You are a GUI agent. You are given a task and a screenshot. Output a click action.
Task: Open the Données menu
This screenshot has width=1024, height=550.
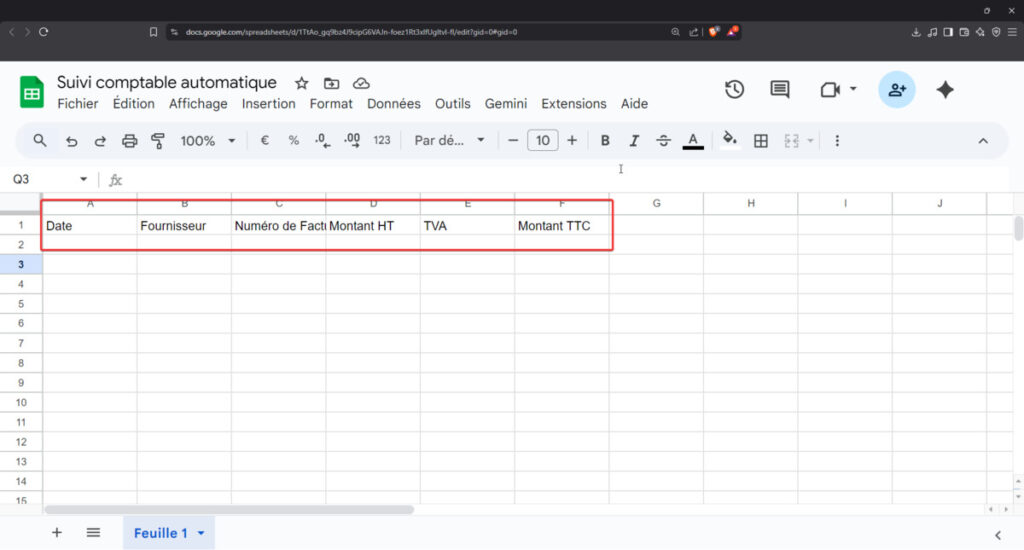(394, 104)
